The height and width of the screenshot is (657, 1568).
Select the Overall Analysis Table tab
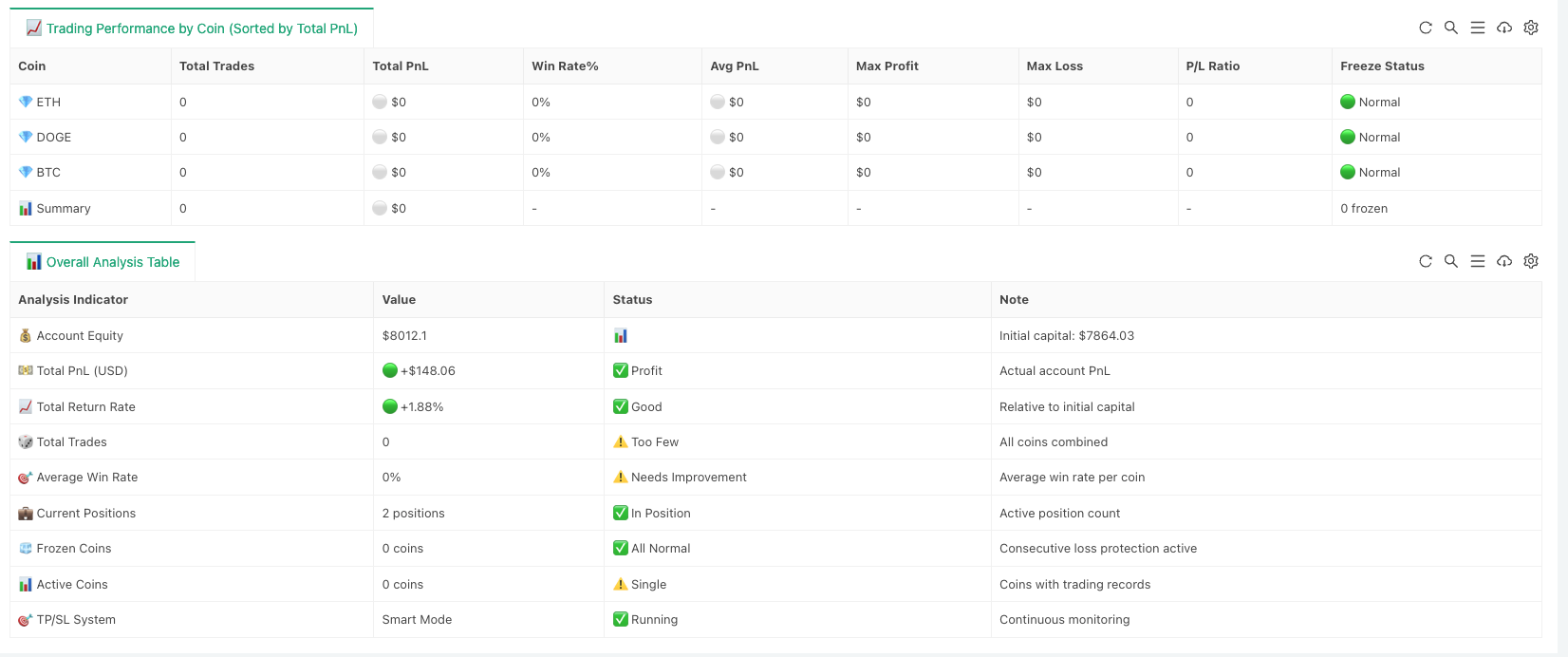(103, 262)
